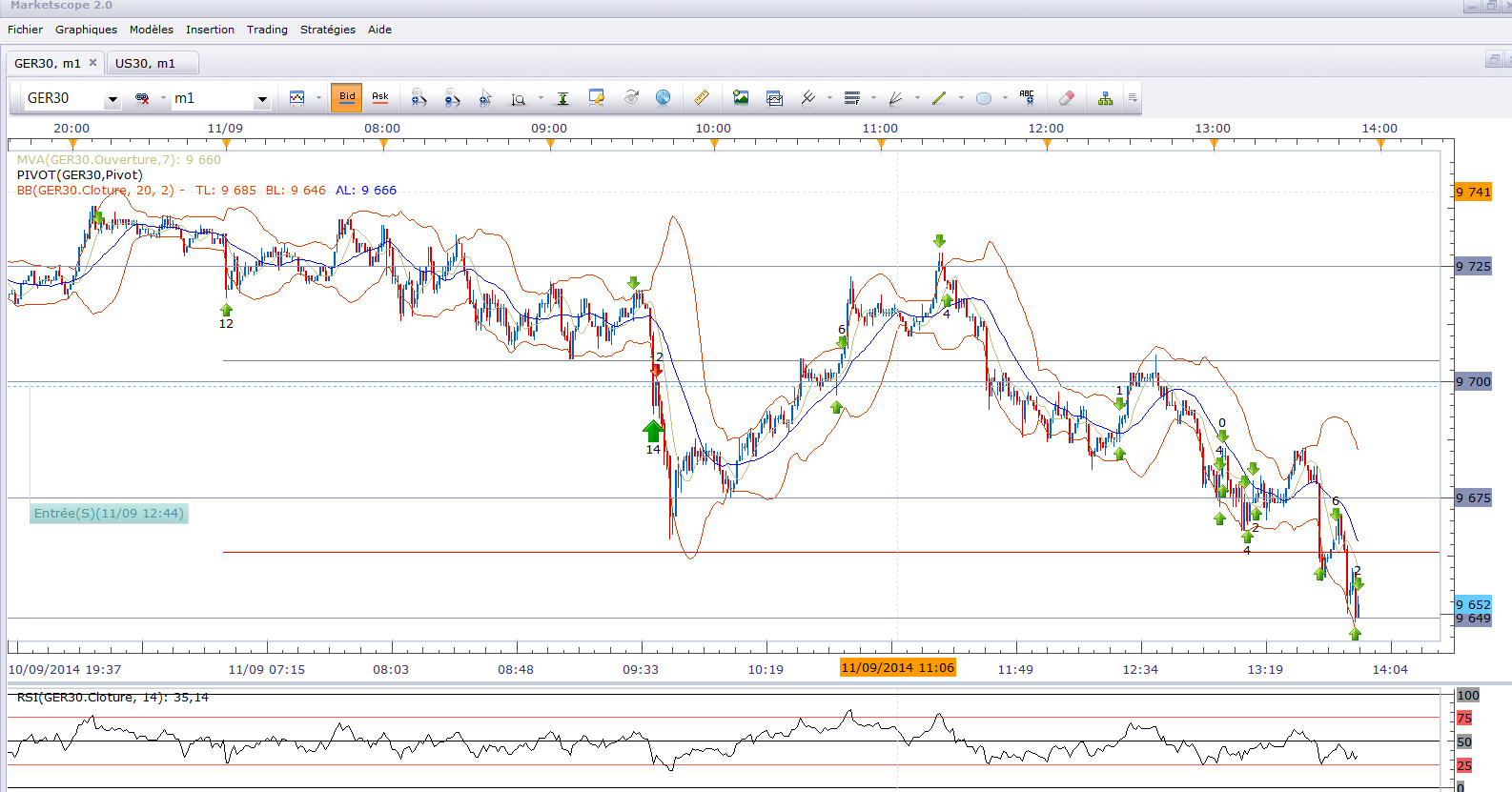Viewport: 1512px width, 792px height.
Task: Select the green trend line drawing tool
Action: click(939, 98)
